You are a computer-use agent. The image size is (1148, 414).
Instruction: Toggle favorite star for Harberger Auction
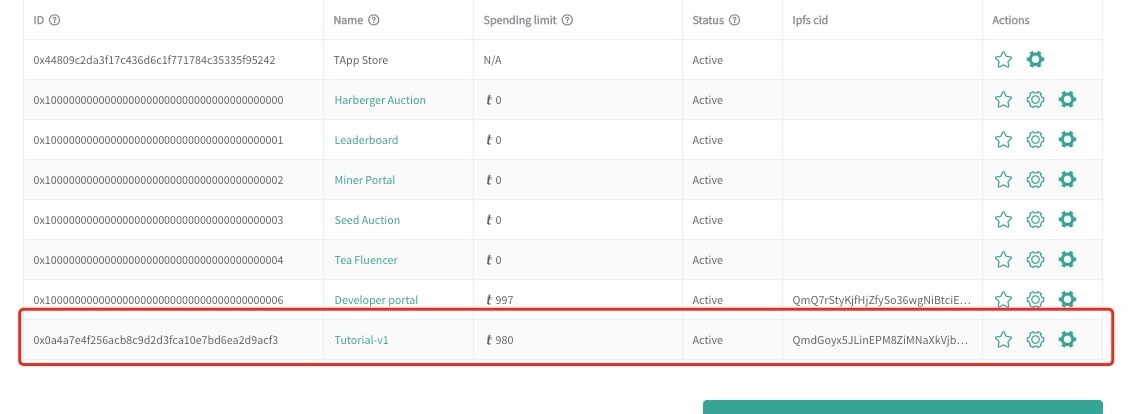1004,100
